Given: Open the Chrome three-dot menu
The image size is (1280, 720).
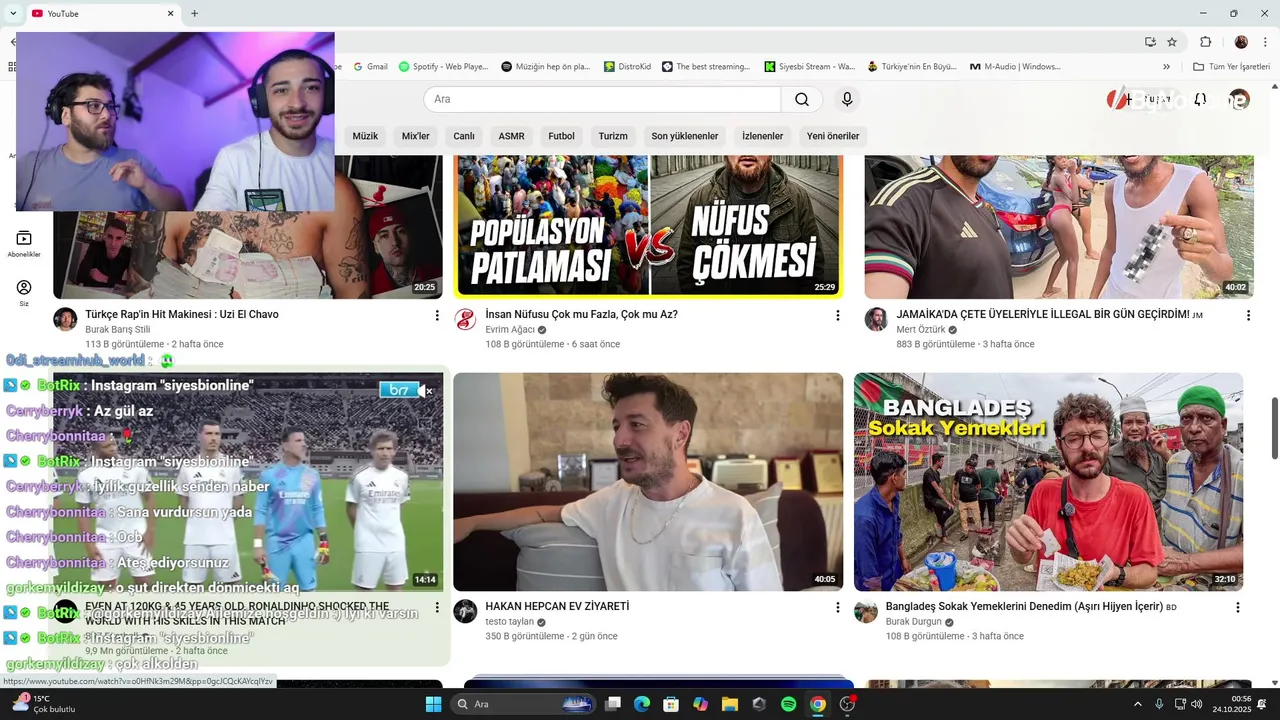Looking at the screenshot, I should (1266, 42).
